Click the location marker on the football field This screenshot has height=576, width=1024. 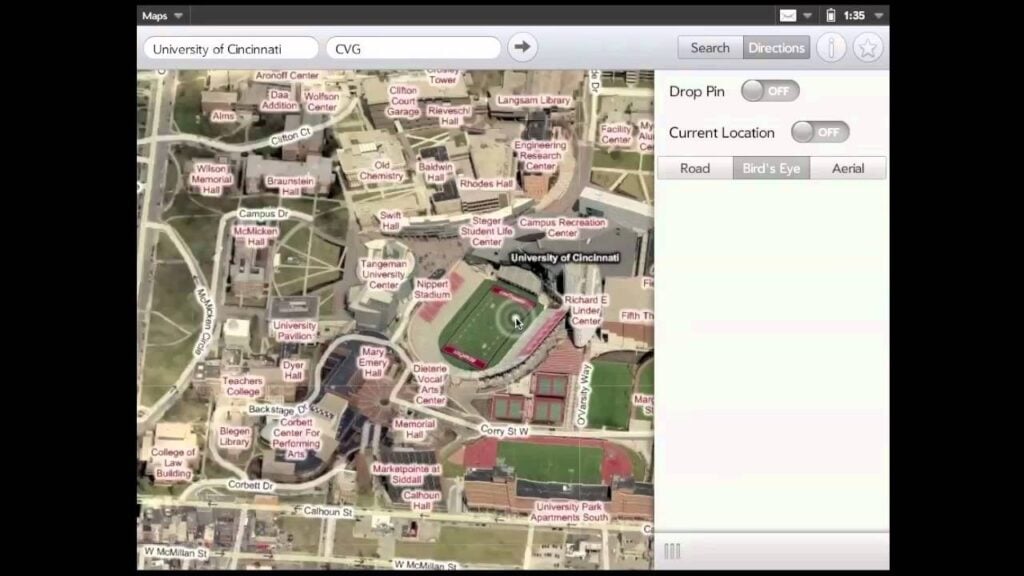516,320
